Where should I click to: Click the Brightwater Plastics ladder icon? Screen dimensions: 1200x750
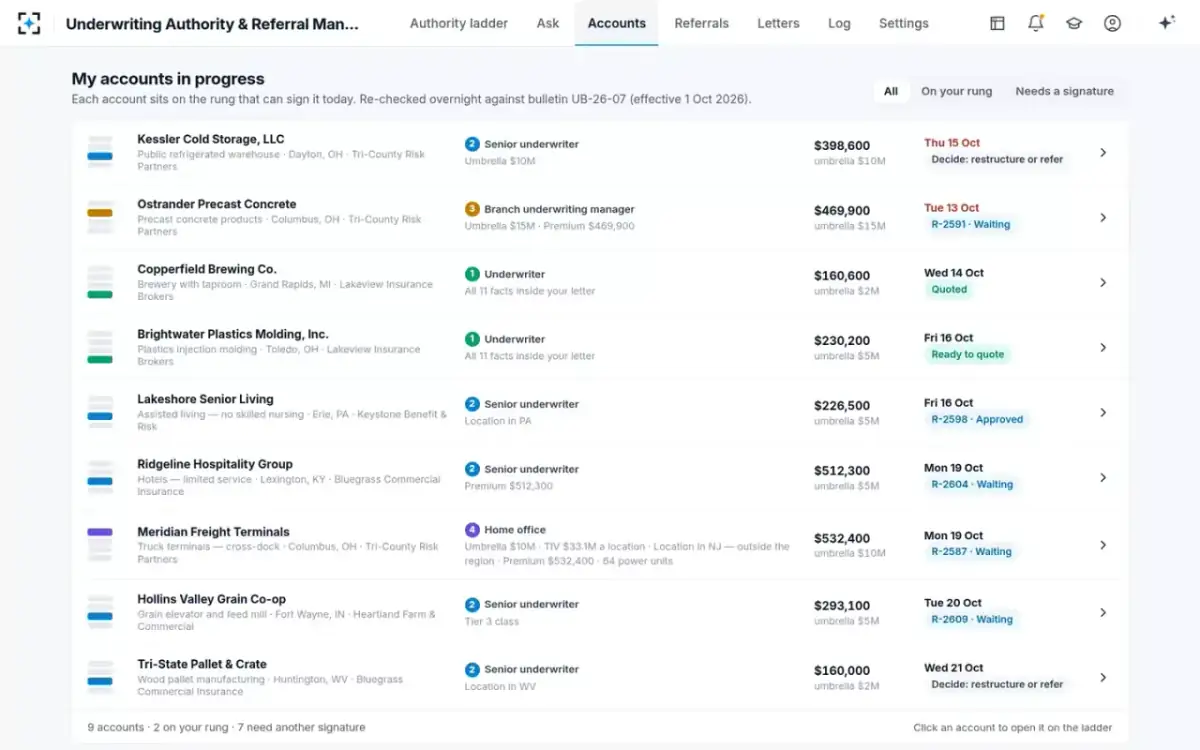tap(100, 348)
